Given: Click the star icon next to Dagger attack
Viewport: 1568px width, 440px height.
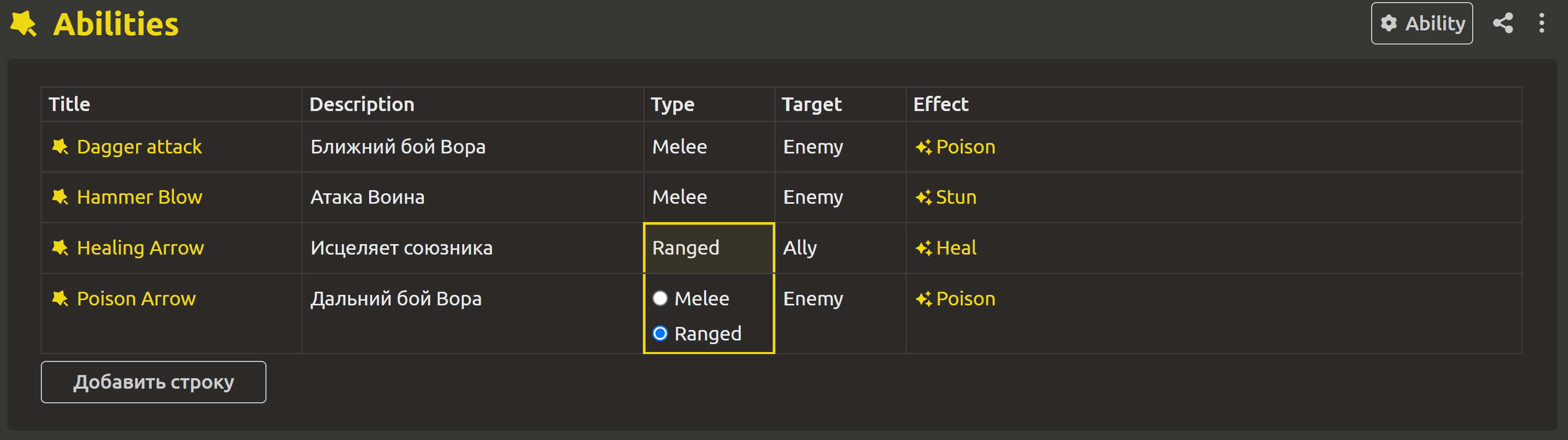Looking at the screenshot, I should coord(60,147).
